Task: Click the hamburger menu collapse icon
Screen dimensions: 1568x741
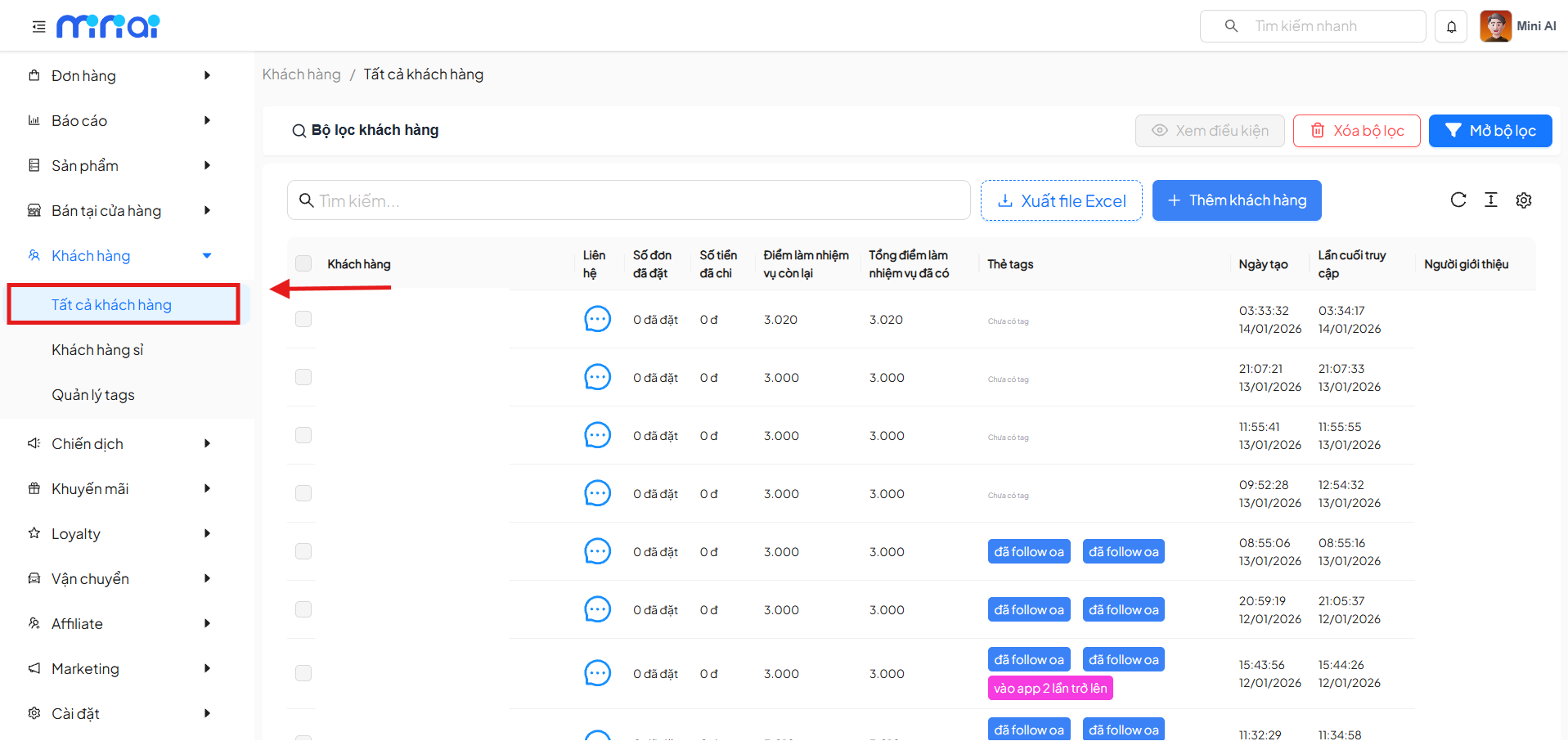Action: pos(38,27)
